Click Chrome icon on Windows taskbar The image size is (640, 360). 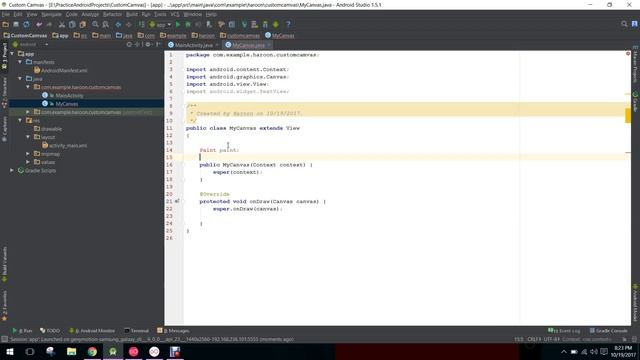(92, 351)
